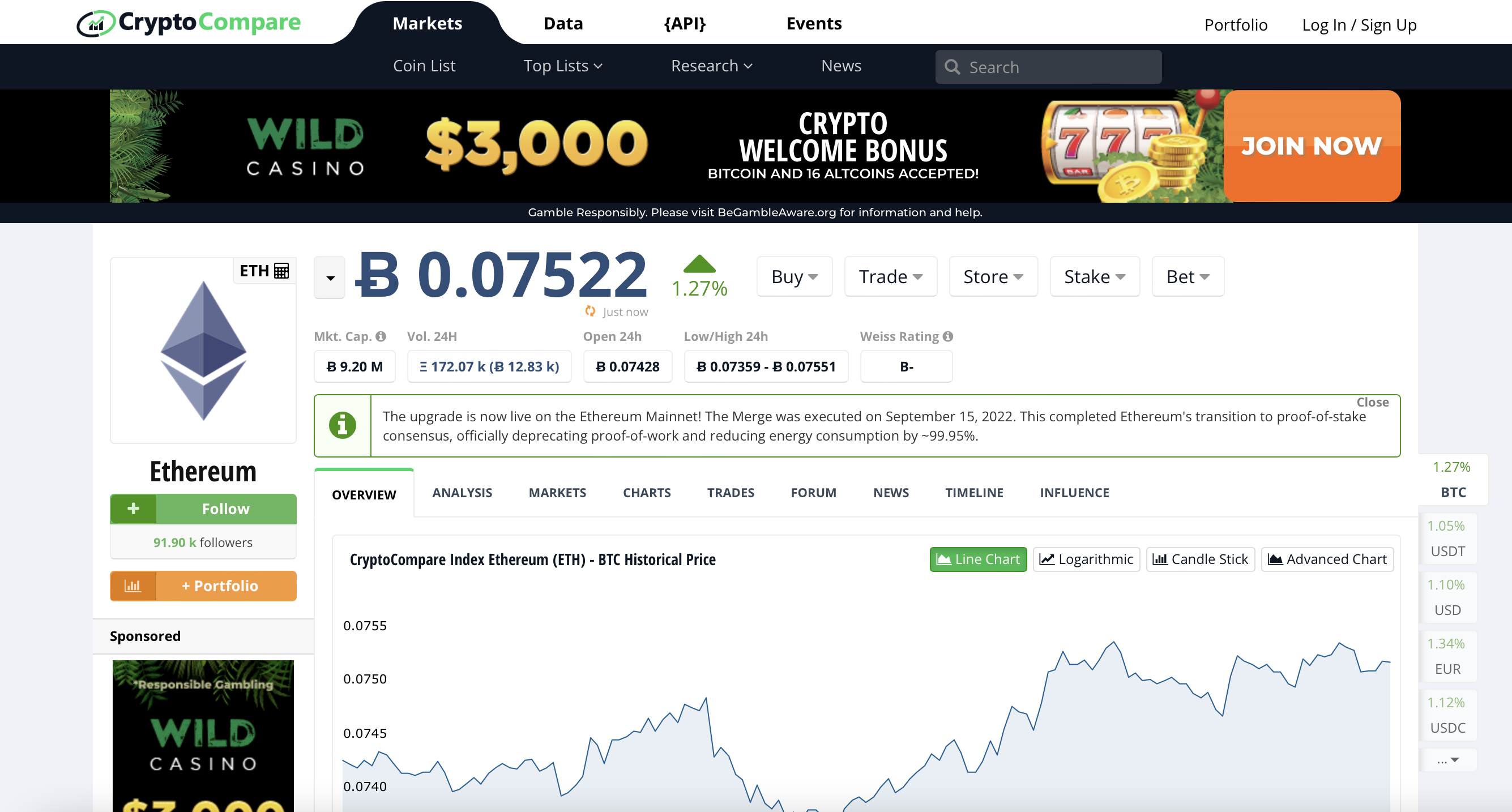The image size is (1512, 812).
Task: Click the Mkt. Cap. info icon
Action: coord(381,336)
